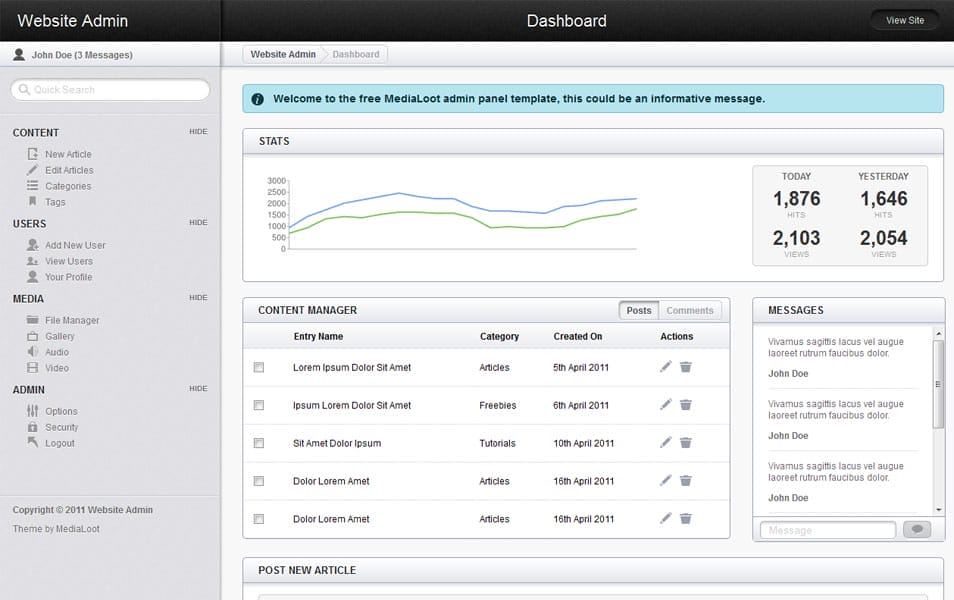This screenshot has height=600, width=954.
Task: Hide the Content sidebar section
Action: [x=198, y=131]
